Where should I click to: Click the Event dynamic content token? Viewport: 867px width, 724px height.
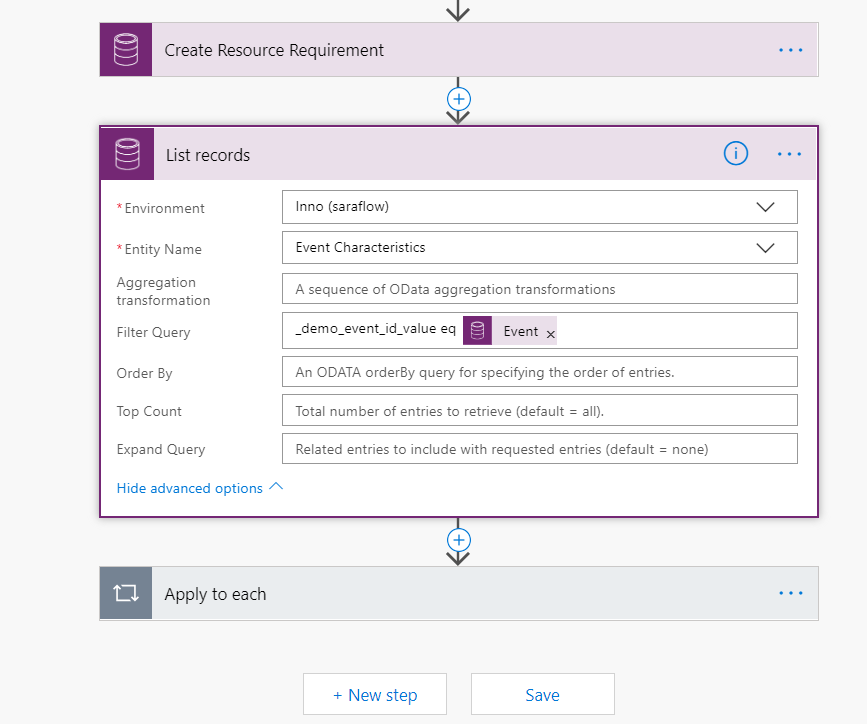coord(520,331)
